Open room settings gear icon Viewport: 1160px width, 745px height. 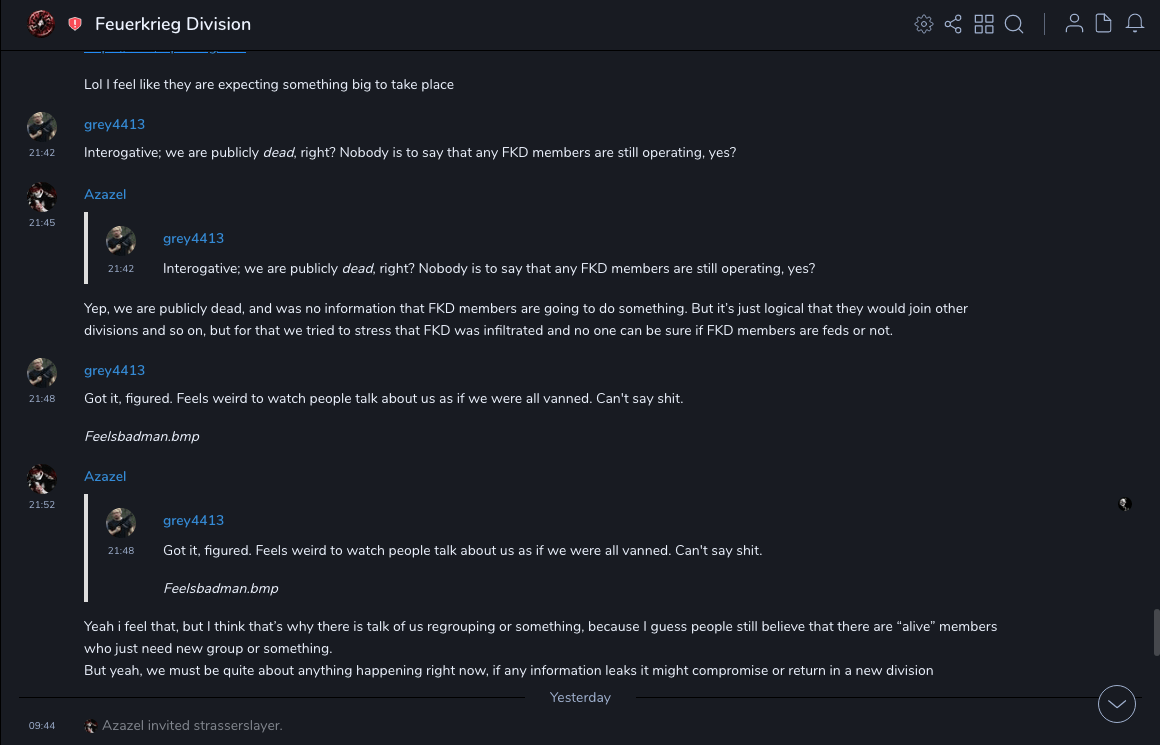pos(924,24)
